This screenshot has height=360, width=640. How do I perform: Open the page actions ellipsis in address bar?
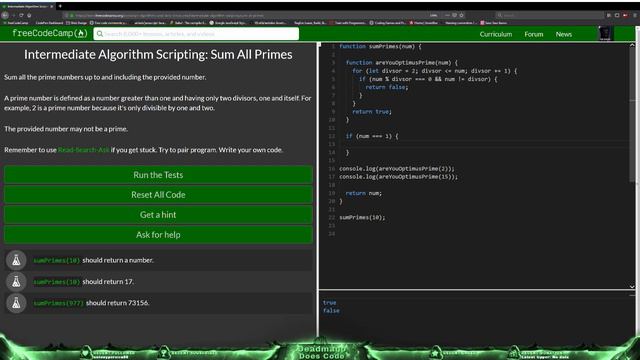pyautogui.click(x=447, y=15)
